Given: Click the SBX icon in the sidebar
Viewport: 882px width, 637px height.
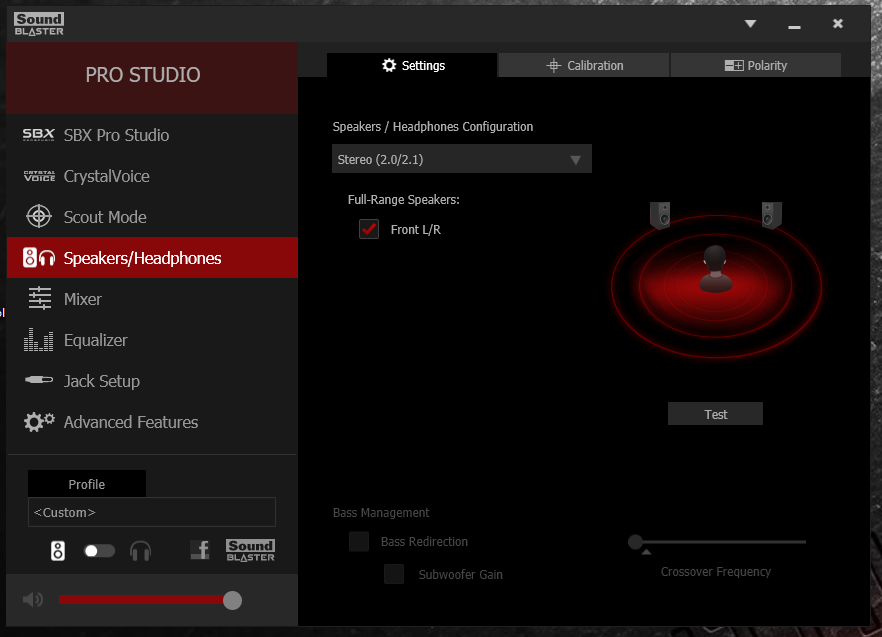Looking at the screenshot, I should click(x=38, y=135).
